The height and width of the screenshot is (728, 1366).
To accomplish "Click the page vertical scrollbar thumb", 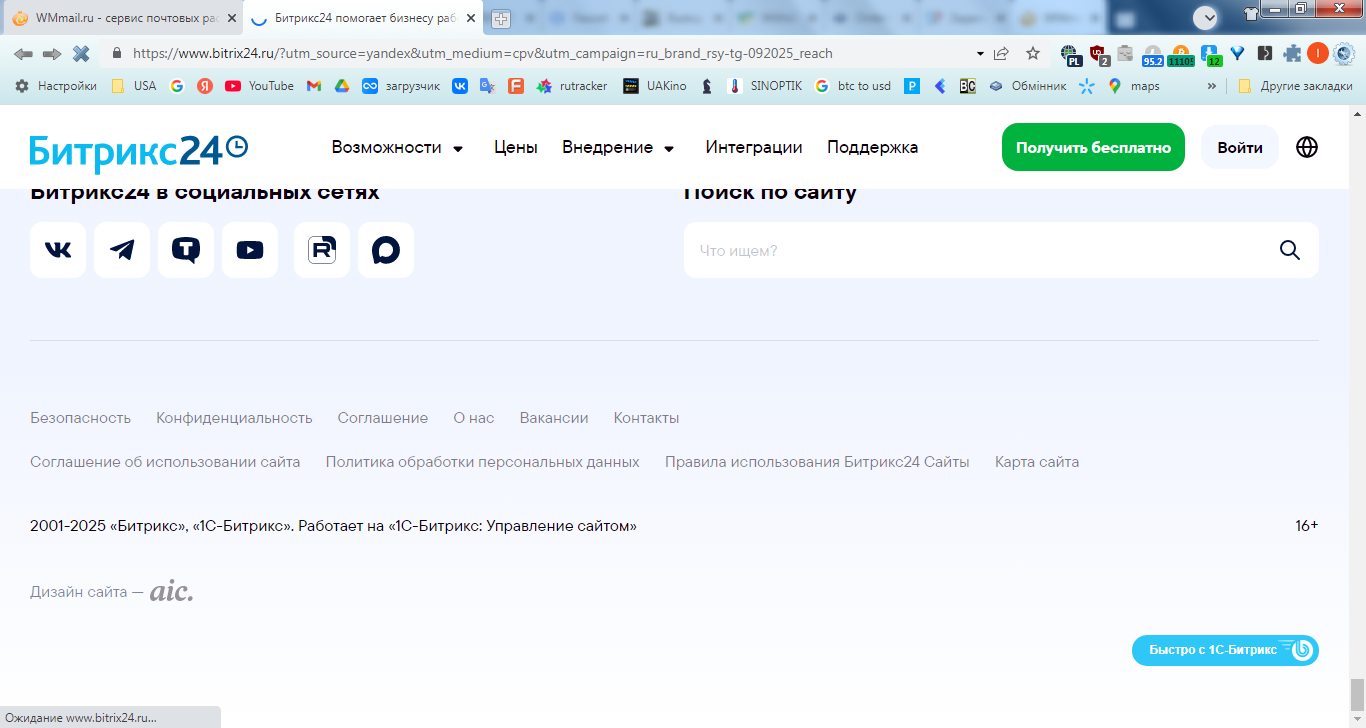I will pos(1357,693).
